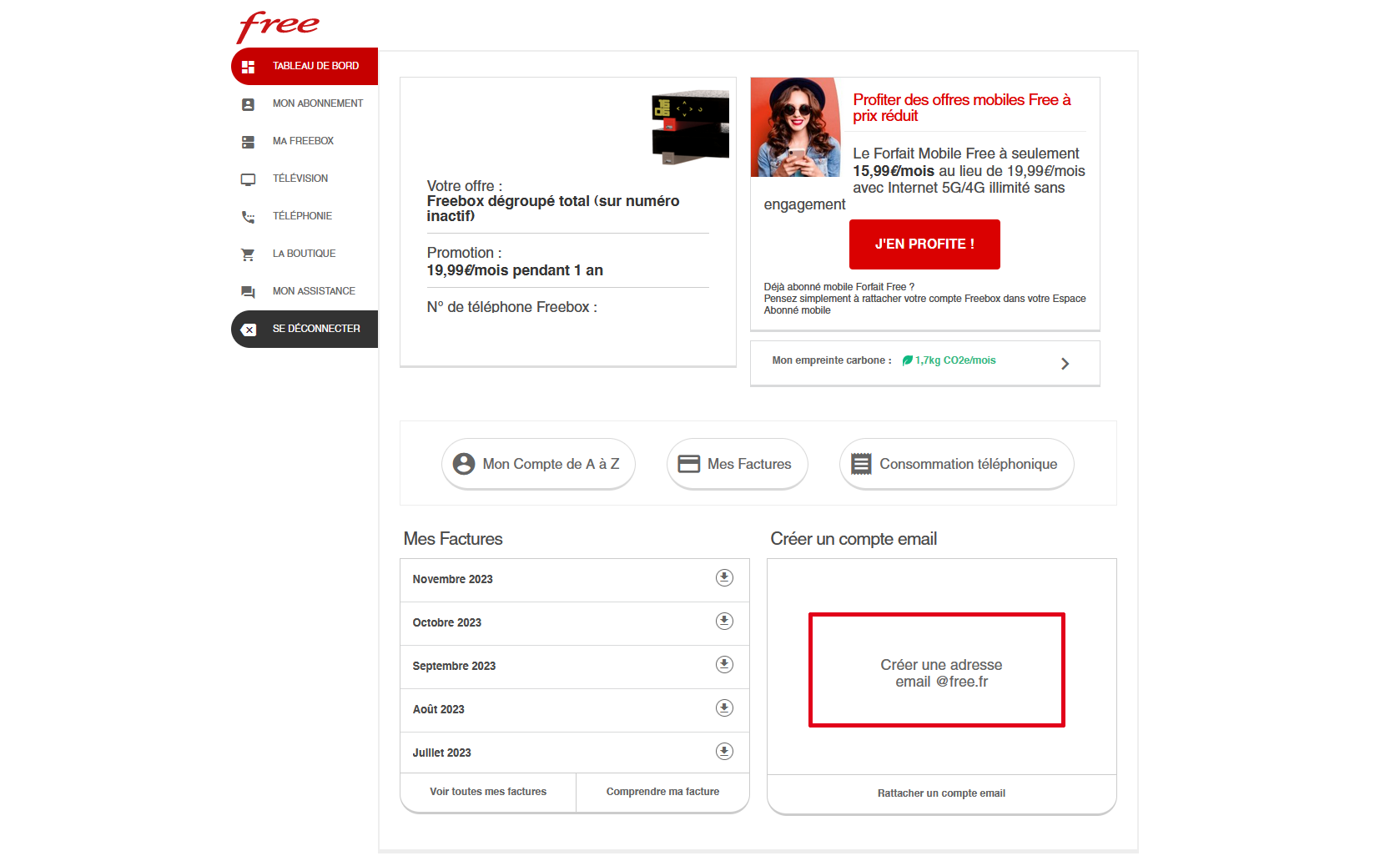Viewport: 1400px width, 861px height.
Task: Open Mon Assistance menu item
Action: tap(305, 291)
